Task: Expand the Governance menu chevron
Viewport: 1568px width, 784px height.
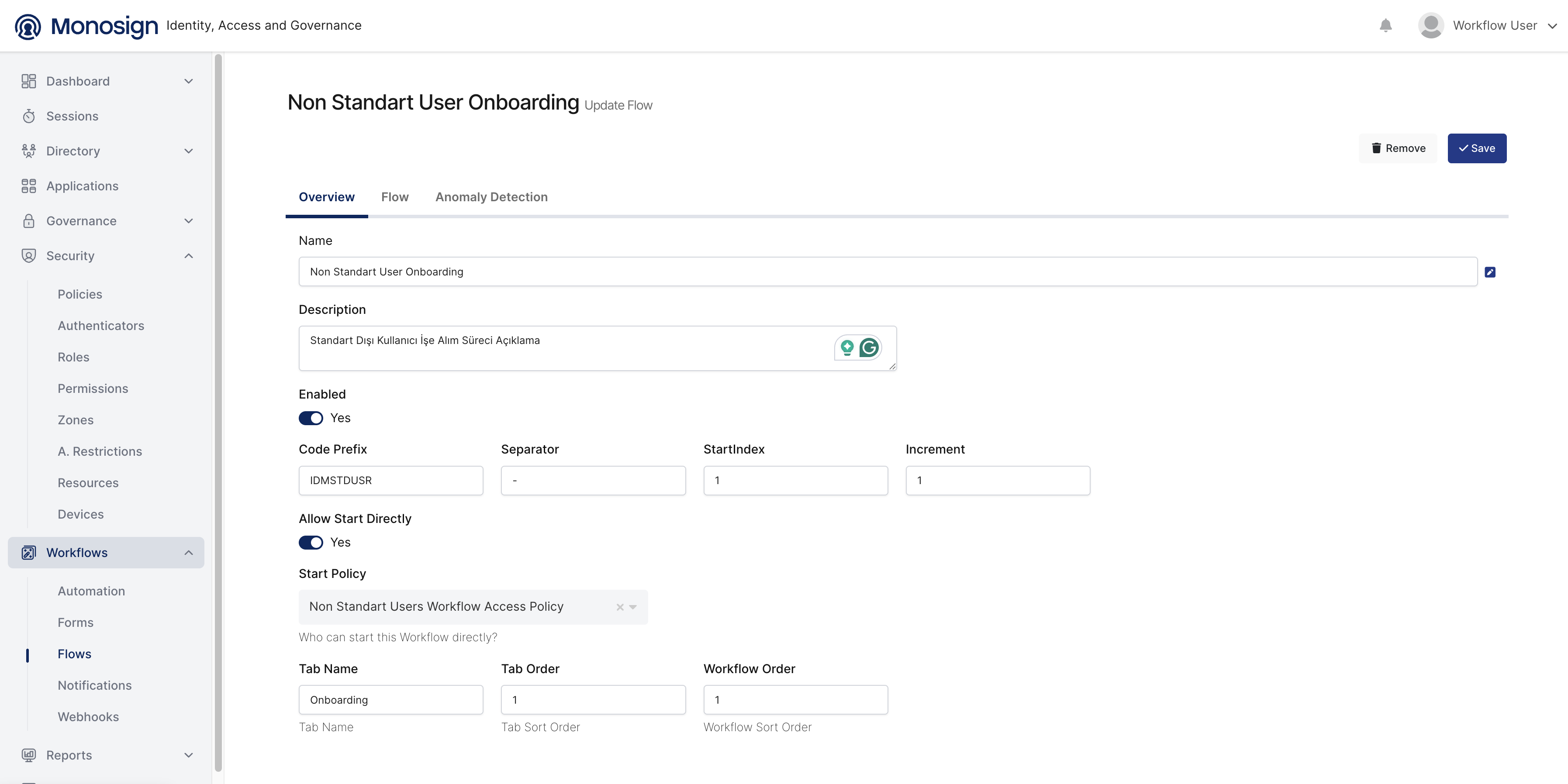Action: [189, 221]
